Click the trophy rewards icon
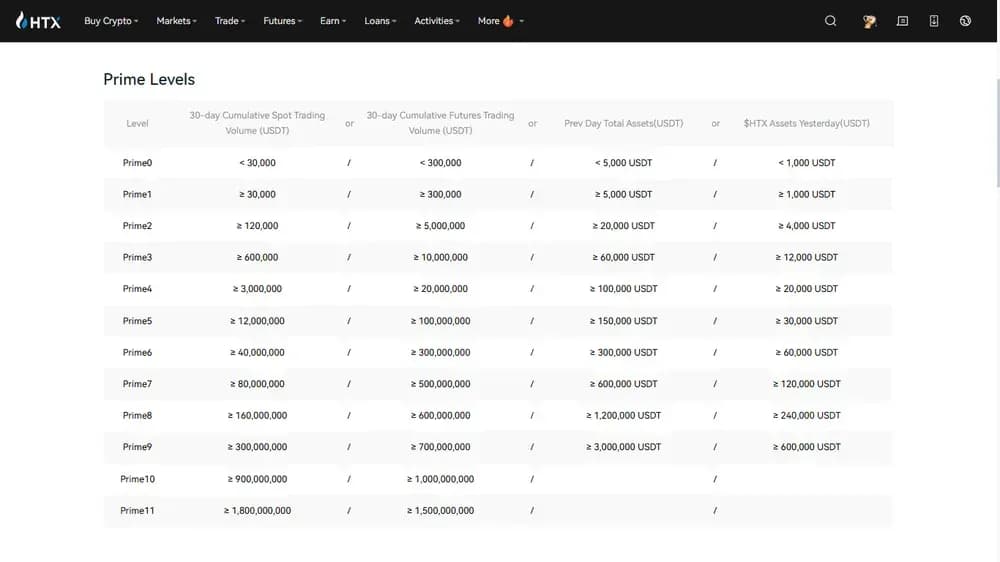This screenshot has width=1000, height=562. pyautogui.click(x=869, y=21)
